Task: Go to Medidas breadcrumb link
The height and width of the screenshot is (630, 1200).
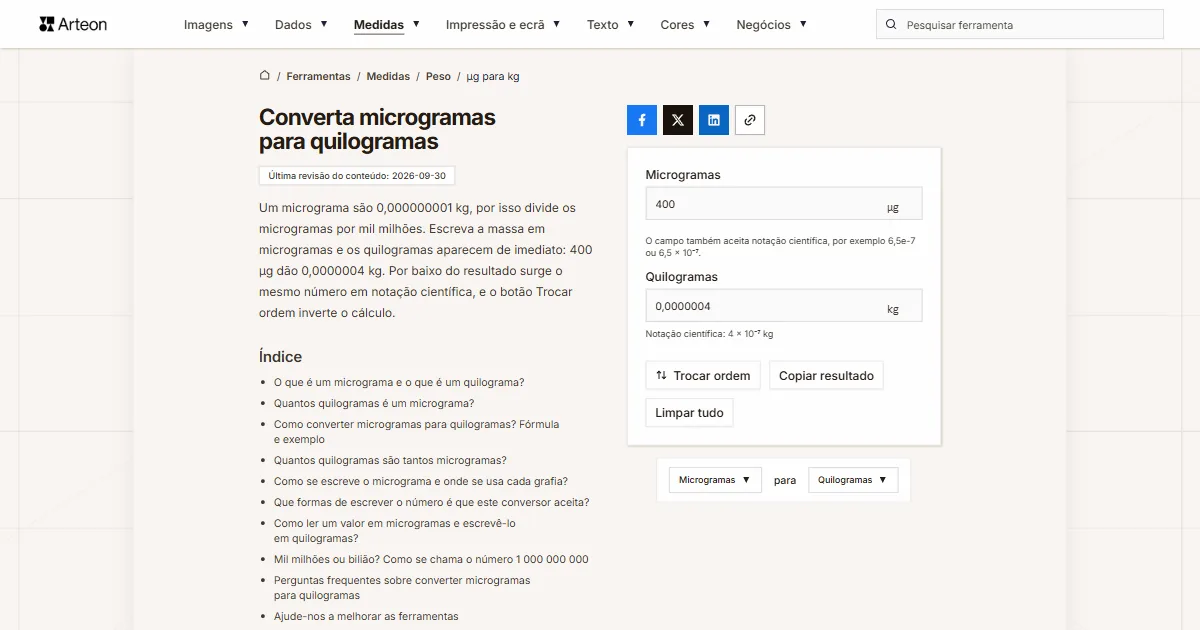Action: pyautogui.click(x=388, y=76)
